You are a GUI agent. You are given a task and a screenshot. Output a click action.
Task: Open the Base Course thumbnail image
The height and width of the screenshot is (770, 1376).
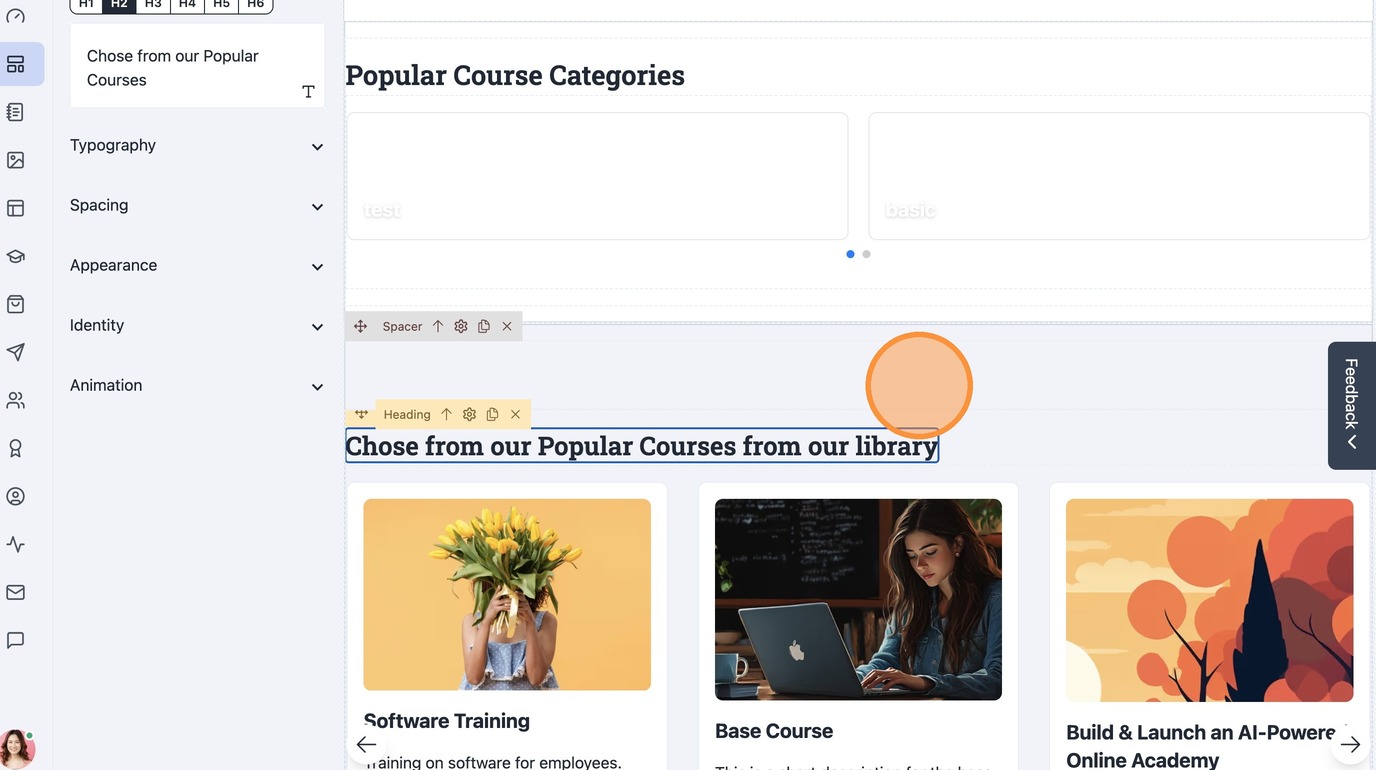[858, 600]
